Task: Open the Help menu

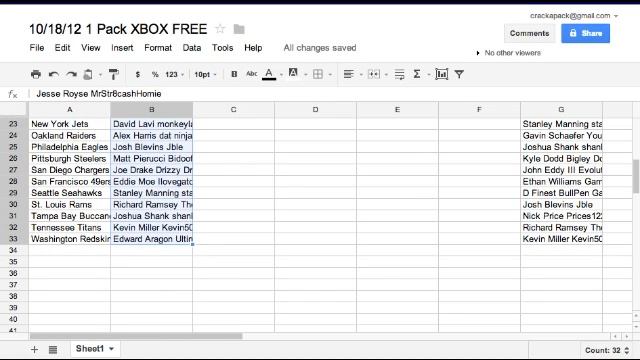Action: point(253,48)
